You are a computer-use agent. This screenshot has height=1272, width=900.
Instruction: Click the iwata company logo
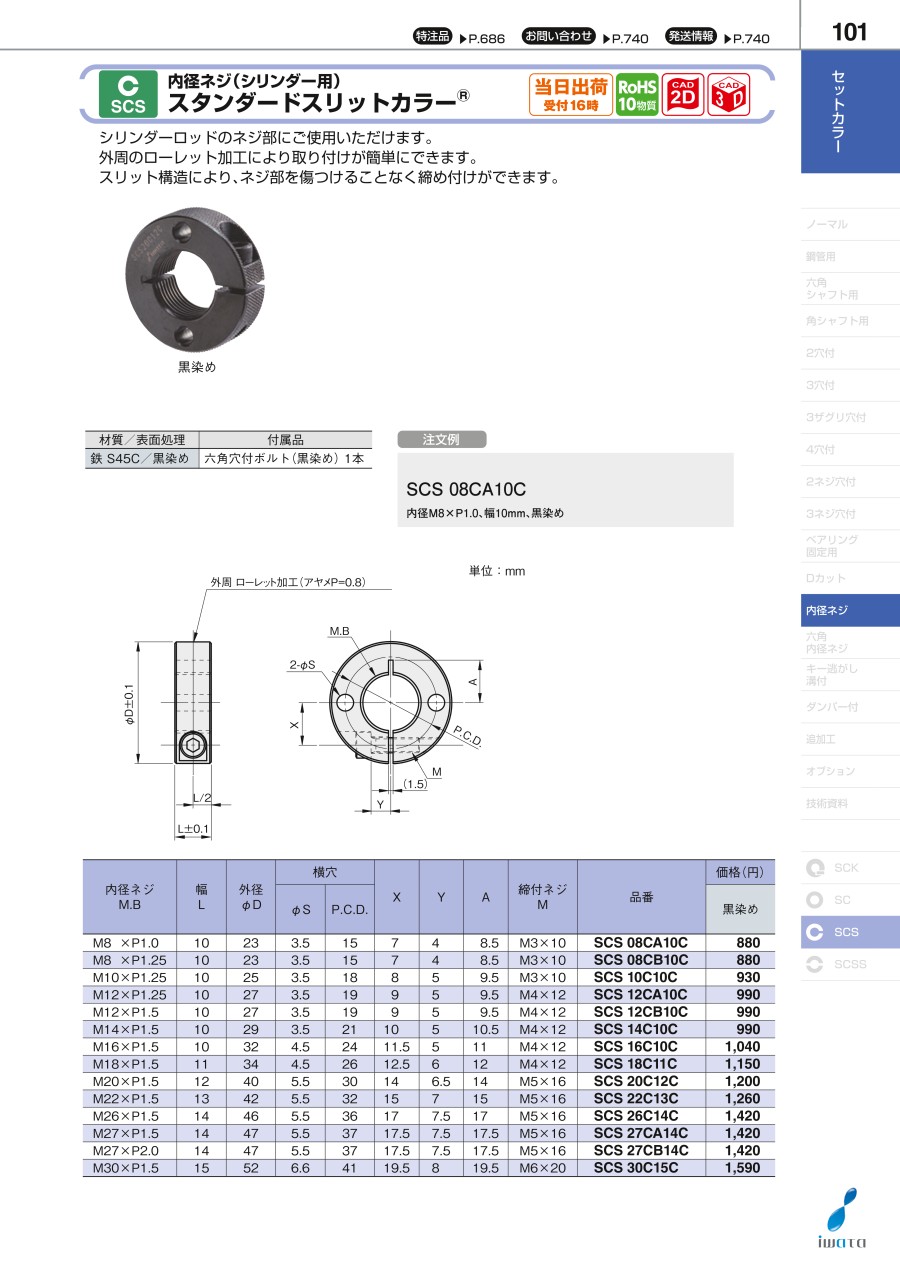pos(844,1220)
